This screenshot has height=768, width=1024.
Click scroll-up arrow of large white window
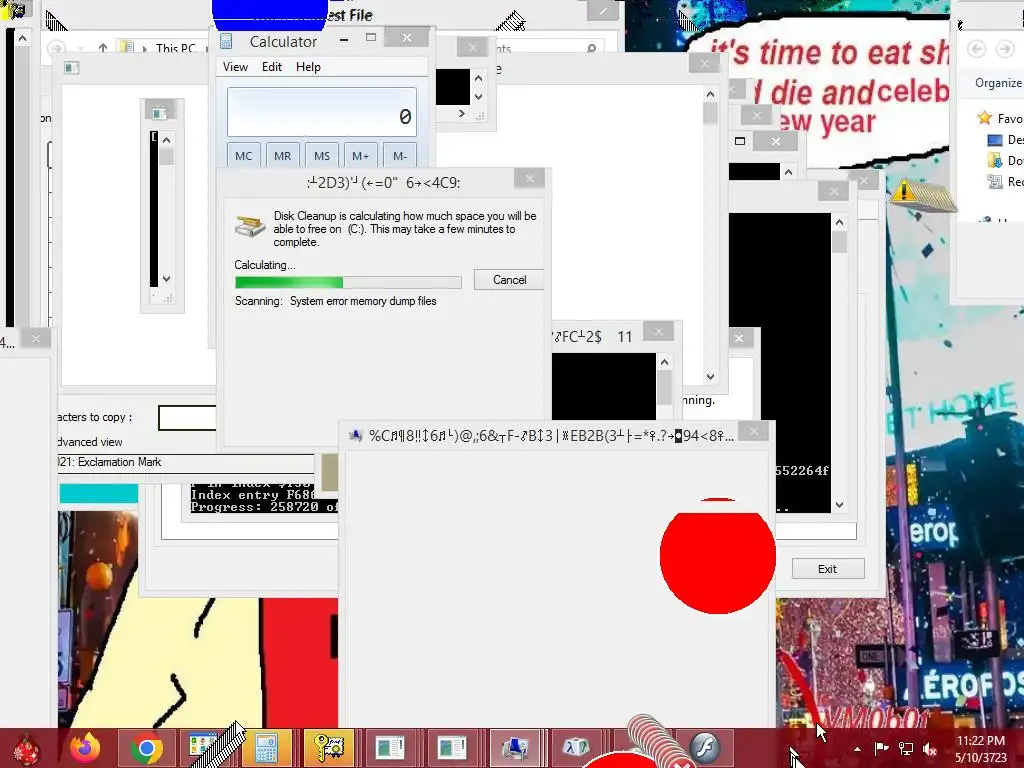point(711,94)
